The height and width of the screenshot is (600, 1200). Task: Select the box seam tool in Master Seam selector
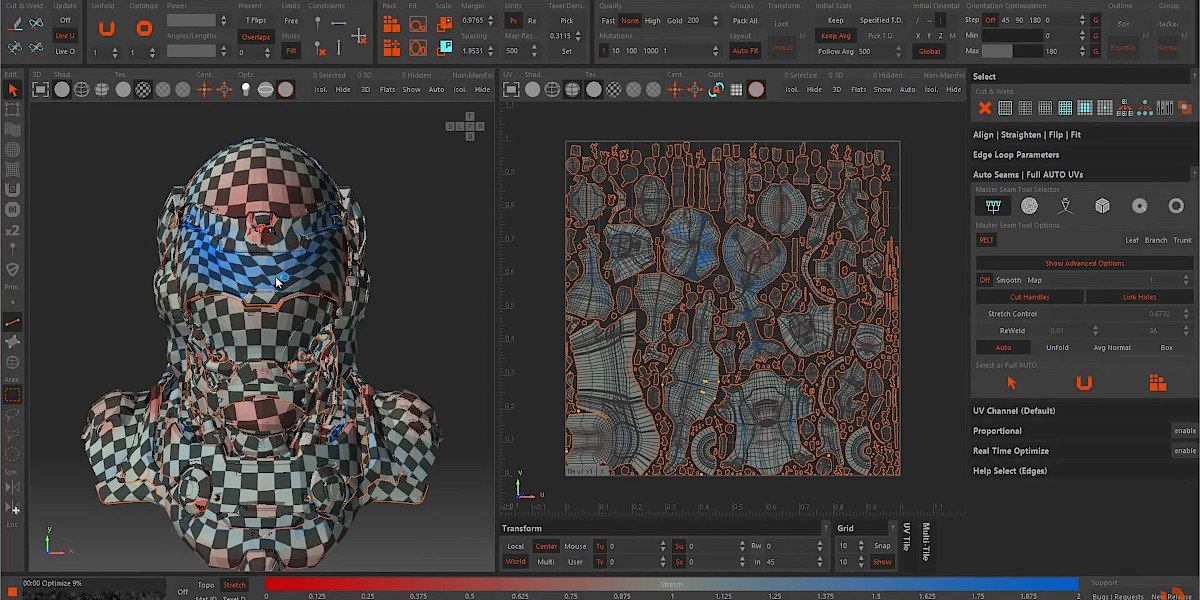[1102, 206]
